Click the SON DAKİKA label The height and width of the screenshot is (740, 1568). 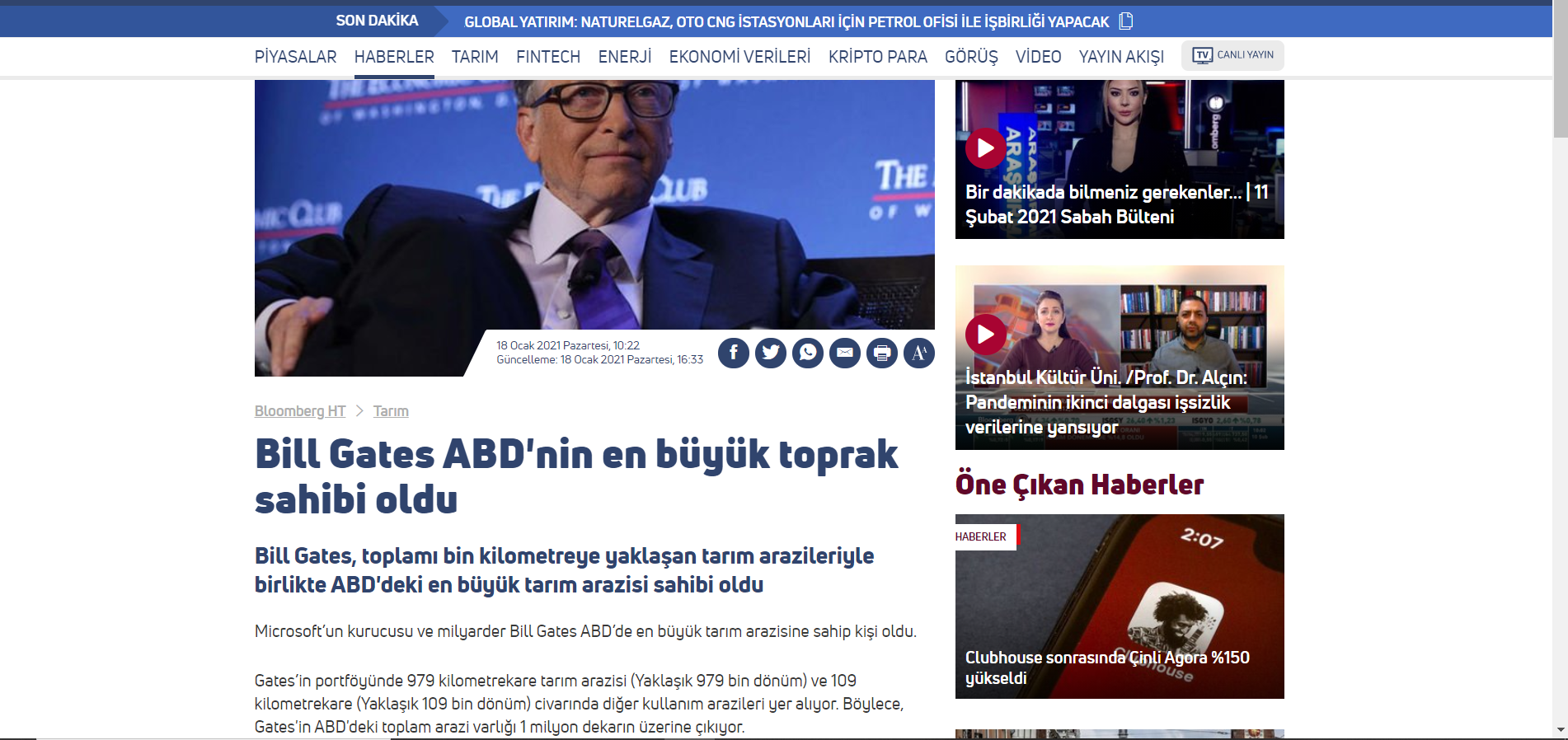[x=377, y=21]
